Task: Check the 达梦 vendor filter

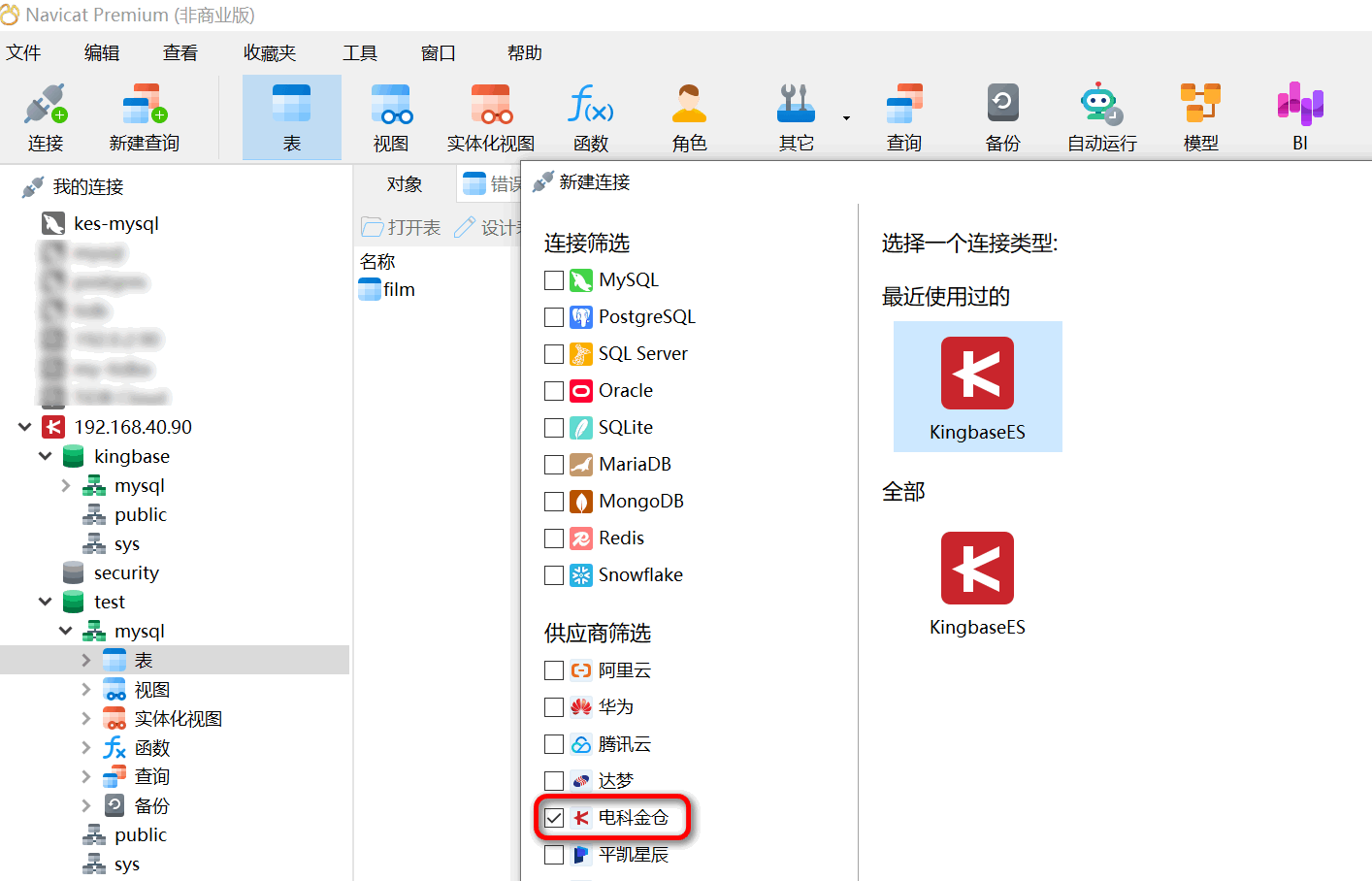Action: point(554,781)
